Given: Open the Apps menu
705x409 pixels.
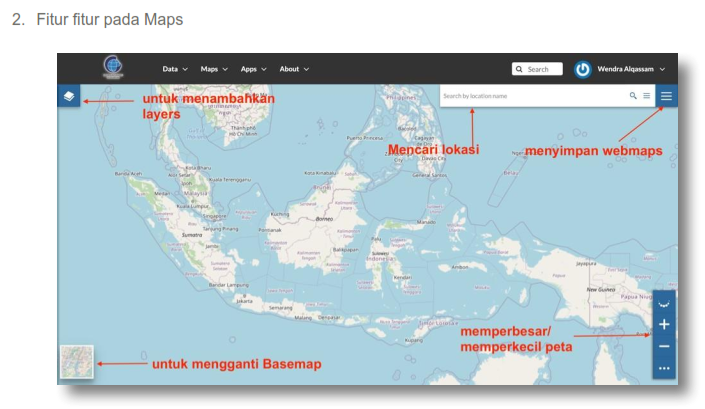Looking at the screenshot, I should tap(254, 69).
